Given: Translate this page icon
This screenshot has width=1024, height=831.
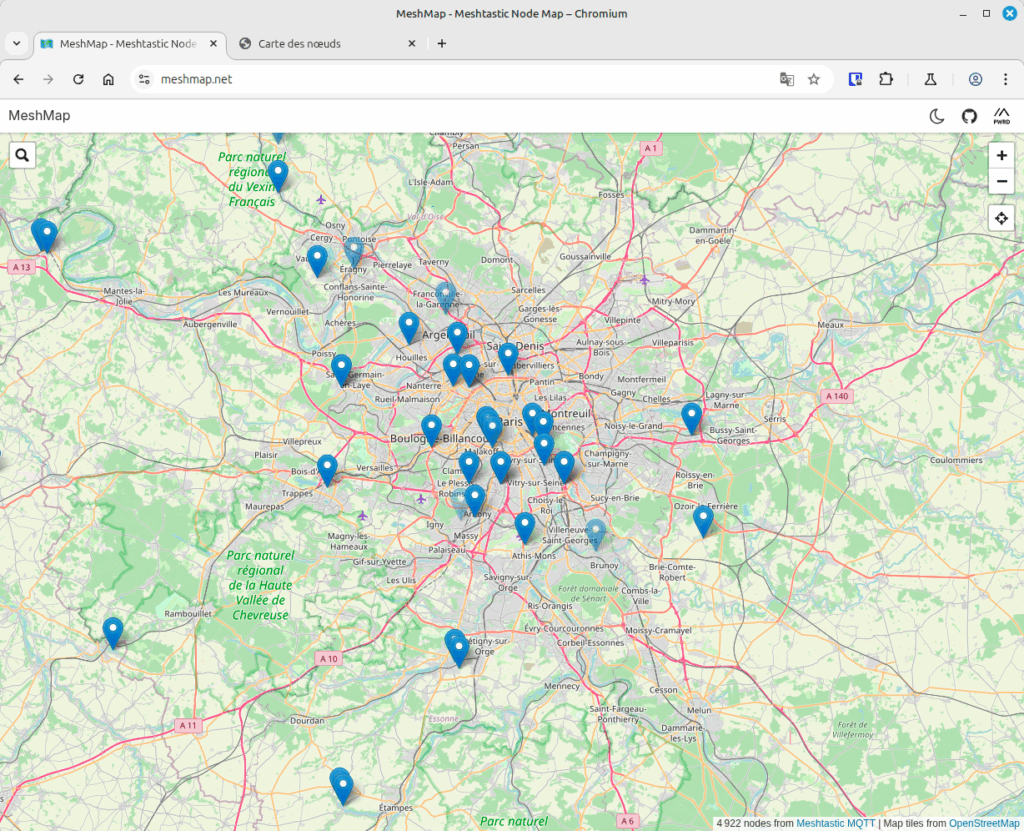Looking at the screenshot, I should point(787,79).
